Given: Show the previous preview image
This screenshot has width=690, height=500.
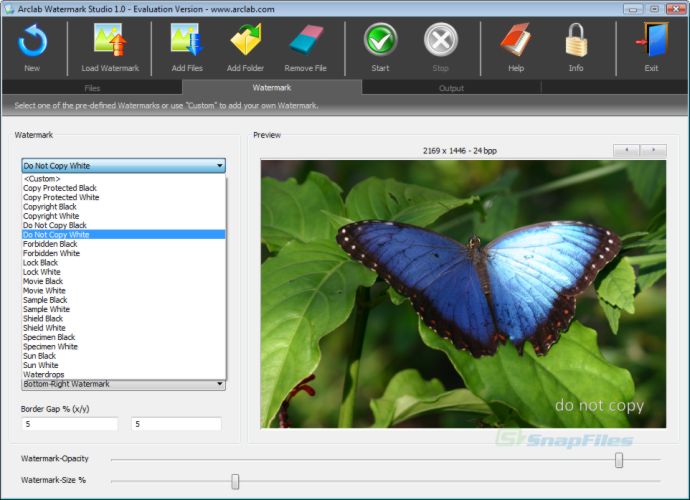Looking at the screenshot, I should (x=627, y=151).
